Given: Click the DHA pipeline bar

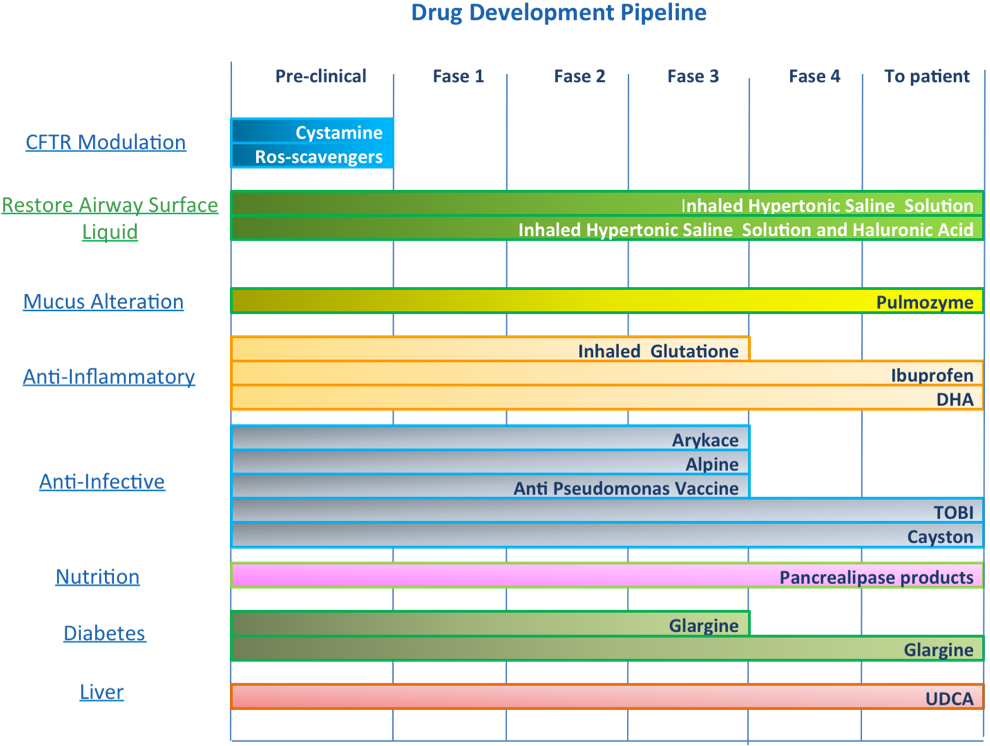Looking at the screenshot, I should pos(607,398).
